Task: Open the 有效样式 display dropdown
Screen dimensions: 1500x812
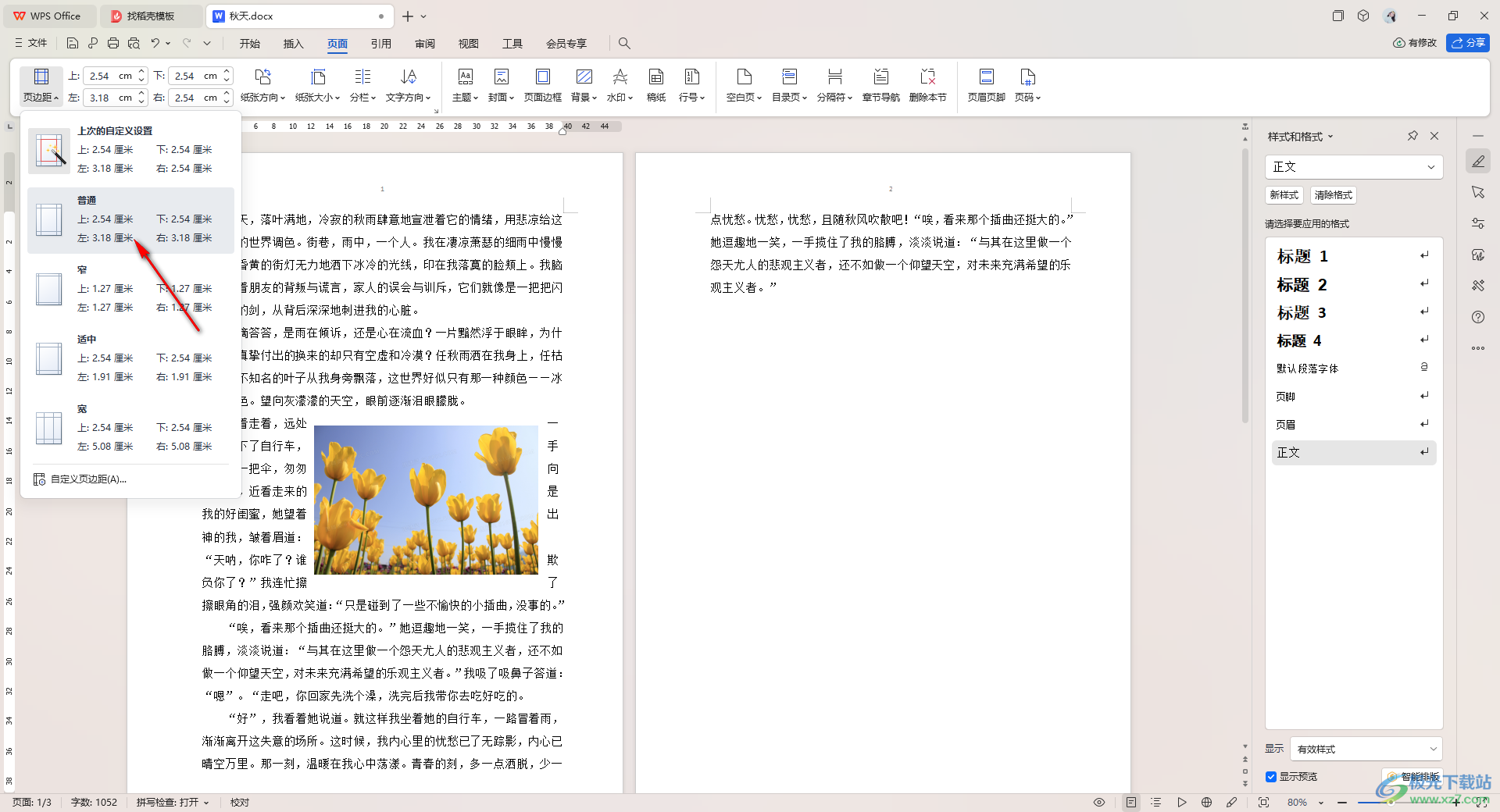Action: (1366, 749)
